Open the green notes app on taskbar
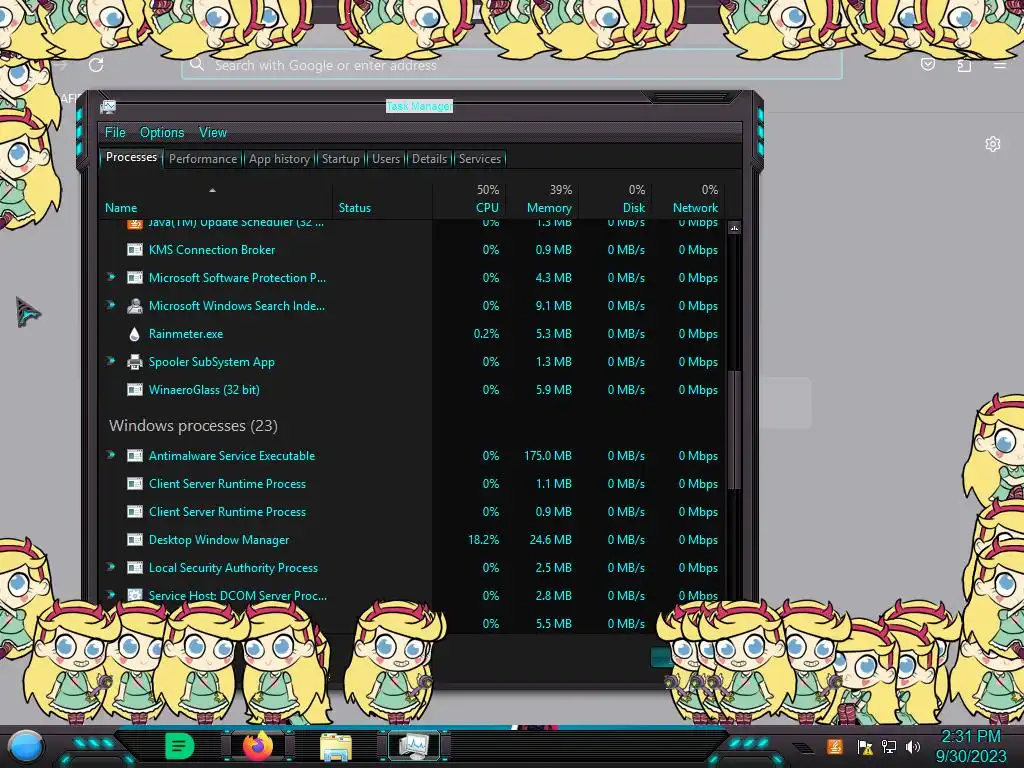The image size is (1024, 768). pos(179,746)
